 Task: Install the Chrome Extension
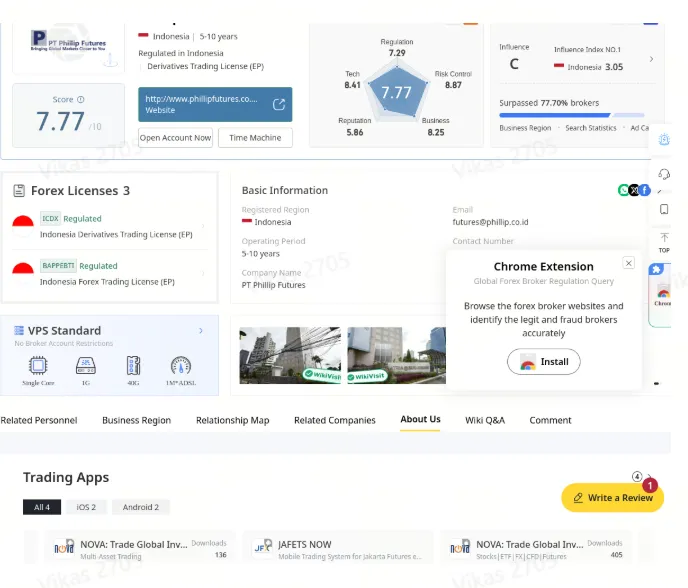(x=544, y=362)
